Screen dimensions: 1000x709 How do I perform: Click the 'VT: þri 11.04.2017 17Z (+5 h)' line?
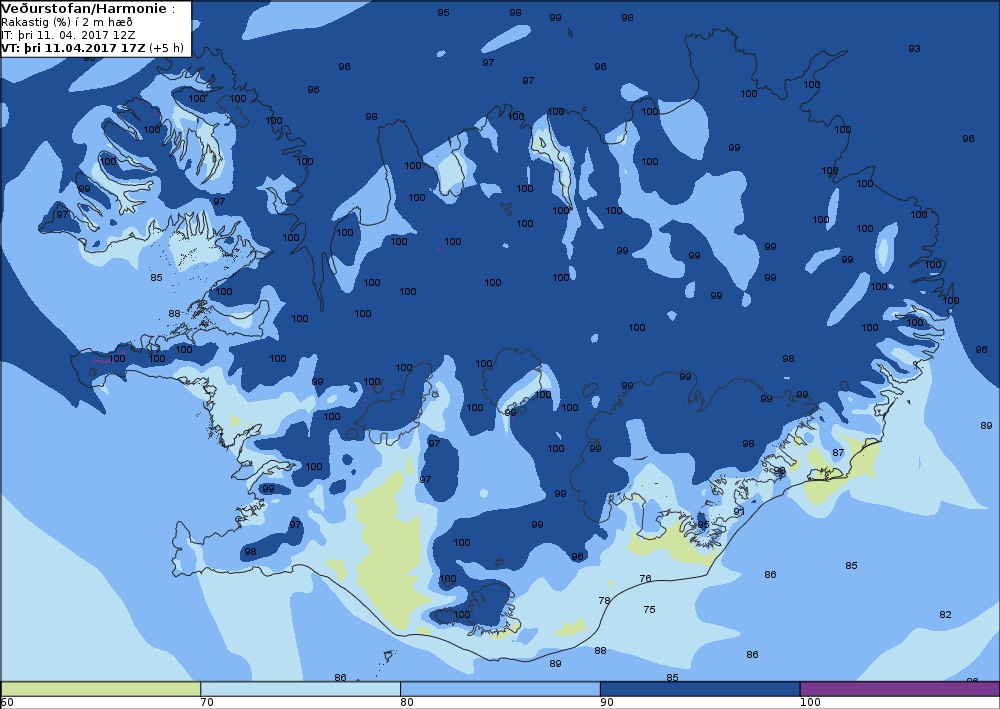point(92,48)
